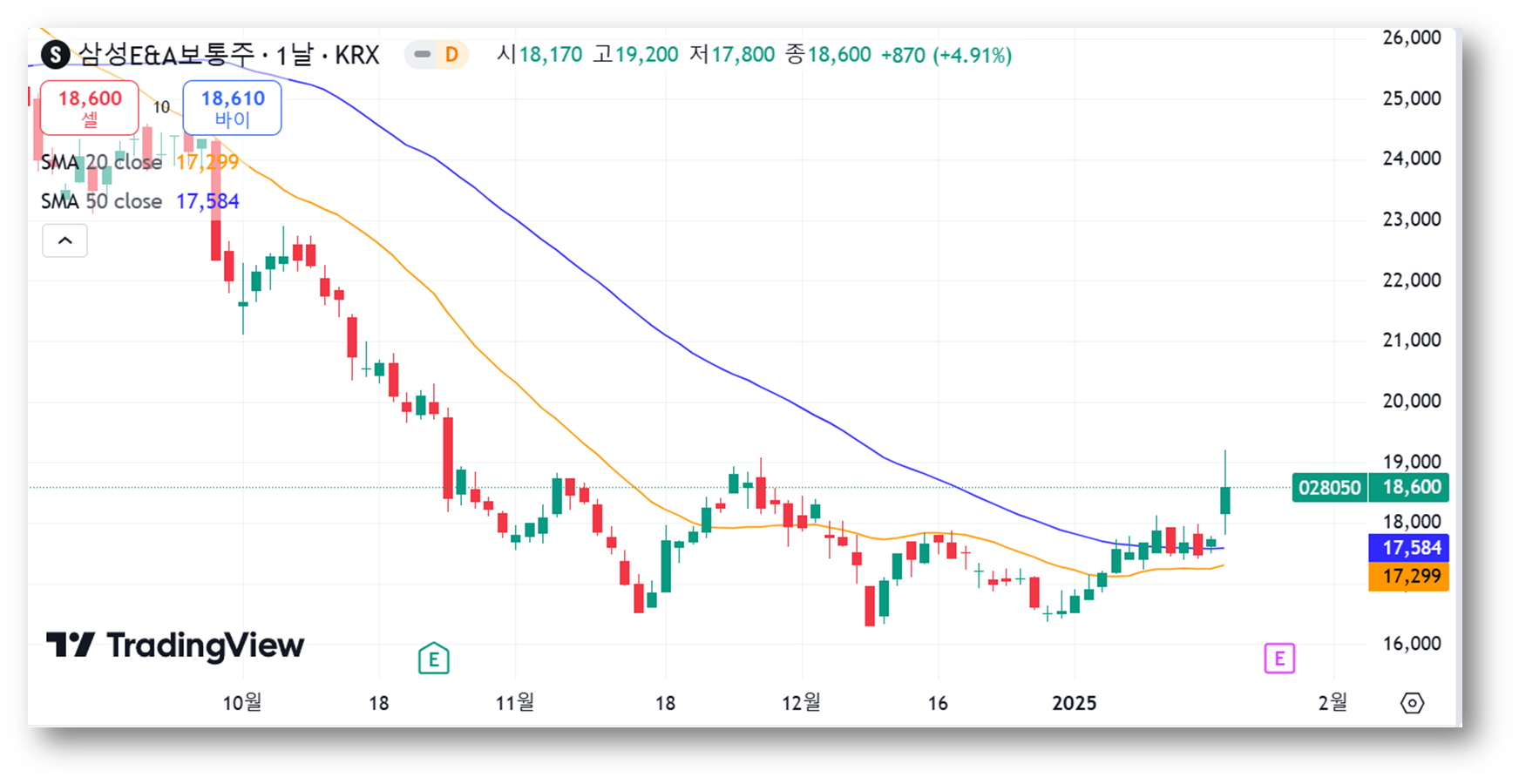Click the 1날 interval label in title

(295, 55)
